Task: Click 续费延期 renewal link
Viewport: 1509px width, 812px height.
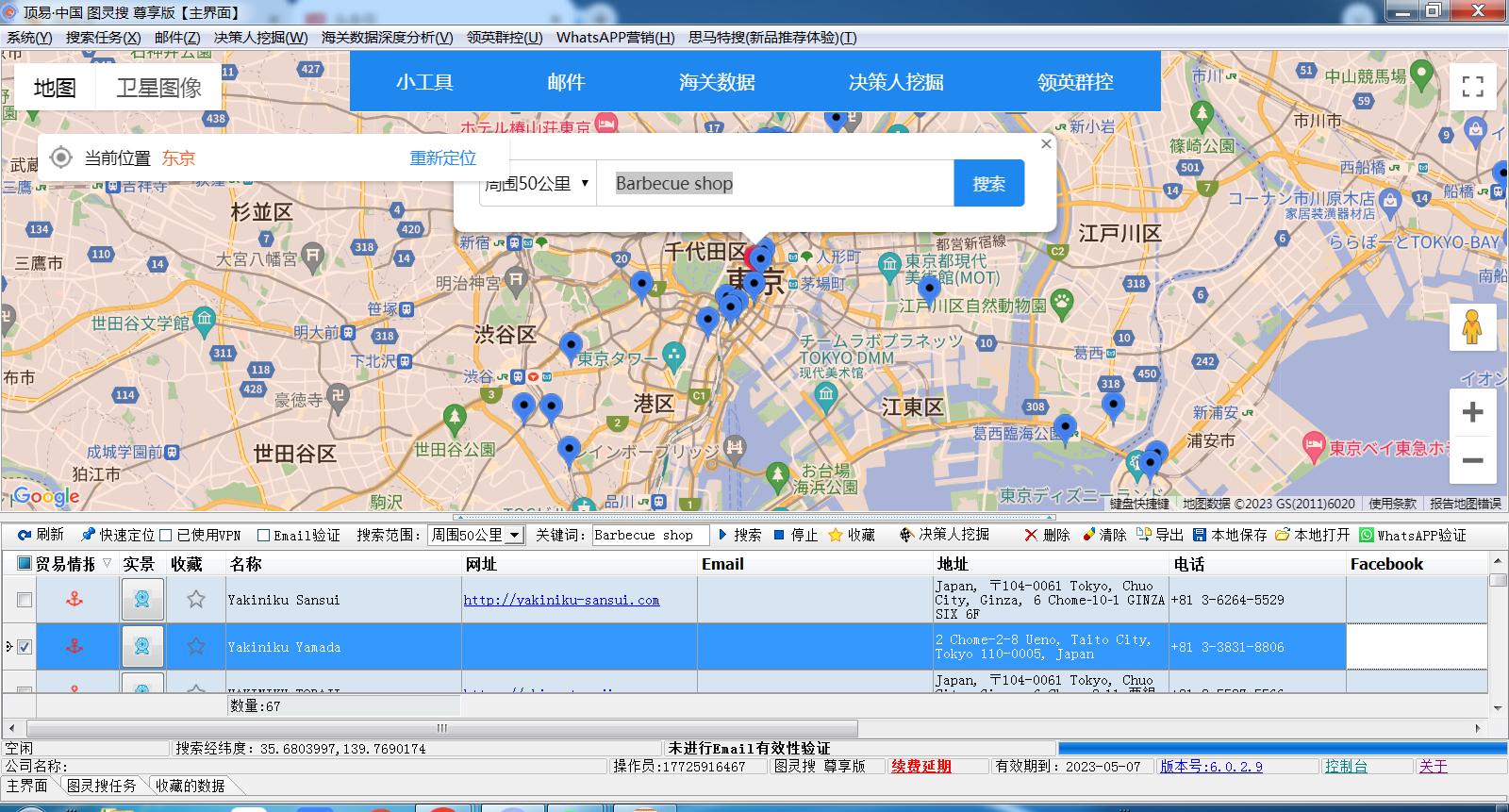Action: 921,767
